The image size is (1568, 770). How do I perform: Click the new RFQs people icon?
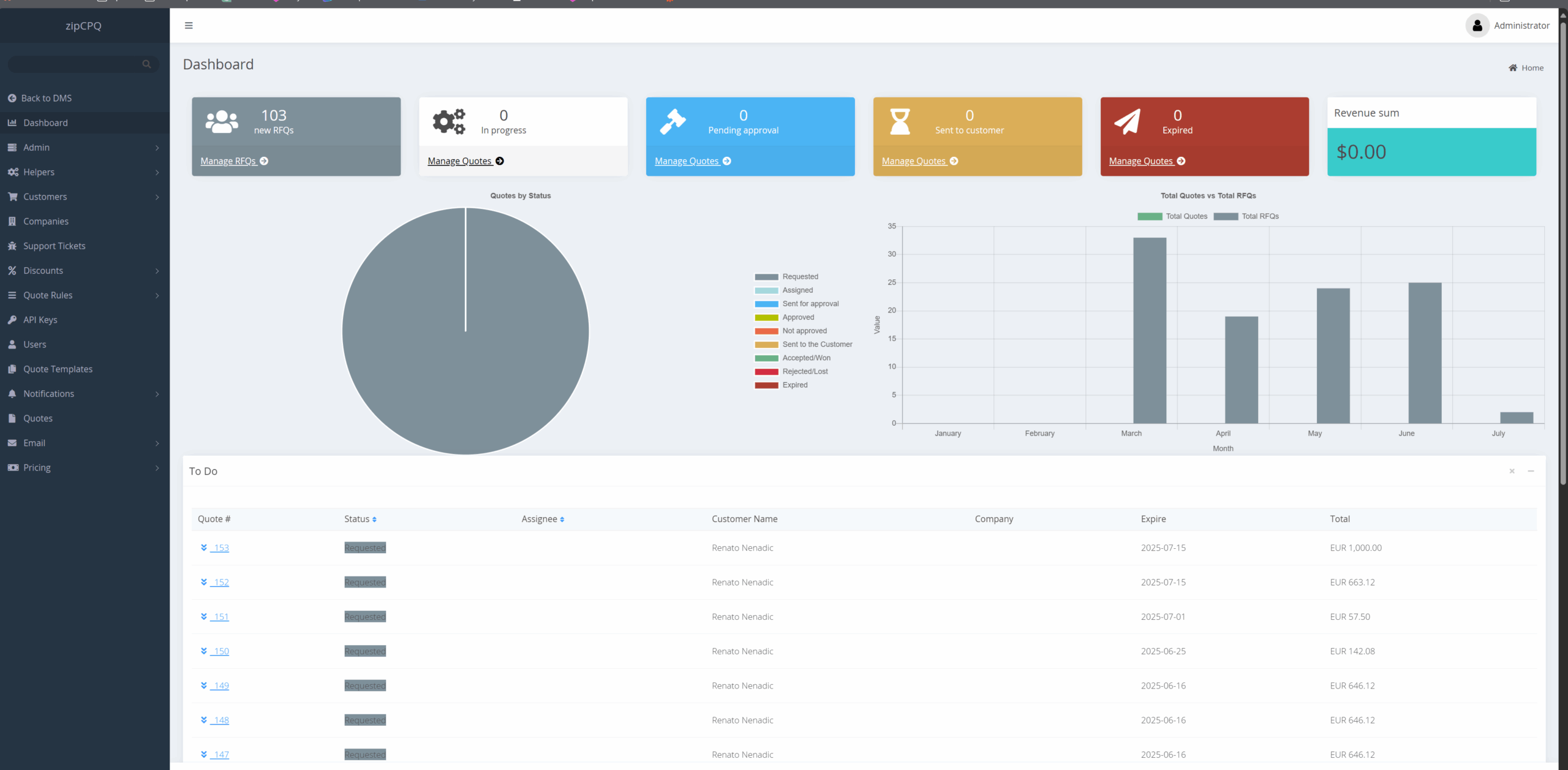(x=222, y=121)
